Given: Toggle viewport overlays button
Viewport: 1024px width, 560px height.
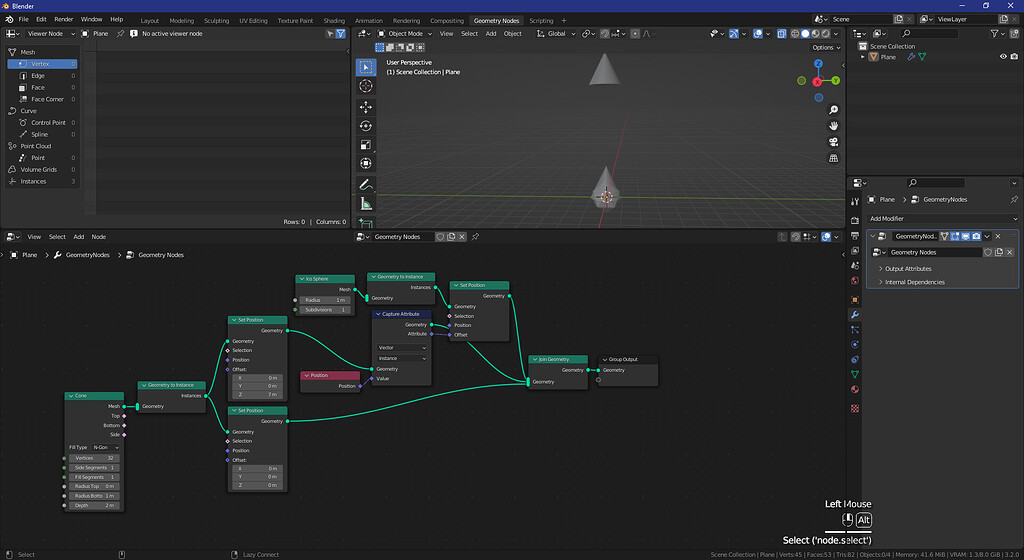Looking at the screenshot, I should [x=758, y=33].
